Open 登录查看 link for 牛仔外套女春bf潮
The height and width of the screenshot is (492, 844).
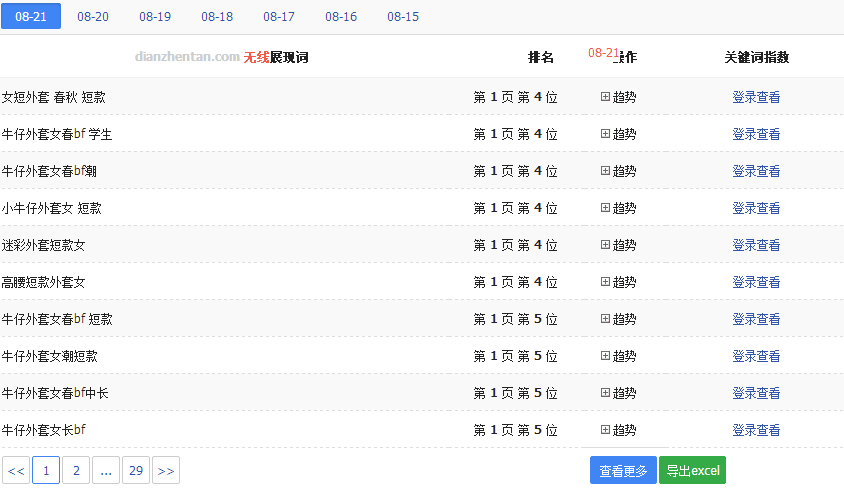click(x=756, y=171)
